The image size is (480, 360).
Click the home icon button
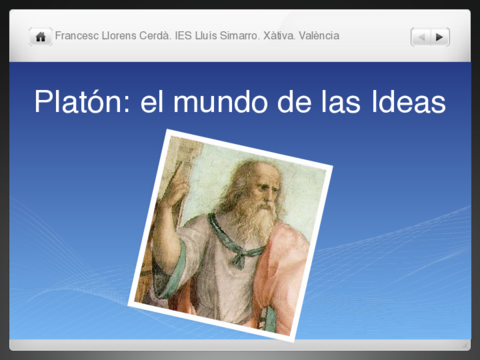(40, 37)
